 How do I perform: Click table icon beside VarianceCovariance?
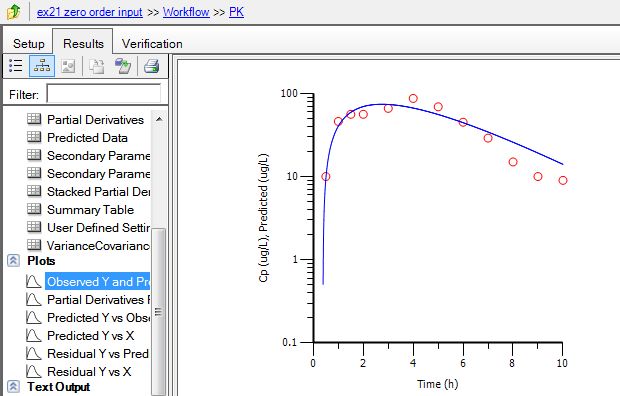pos(34,245)
